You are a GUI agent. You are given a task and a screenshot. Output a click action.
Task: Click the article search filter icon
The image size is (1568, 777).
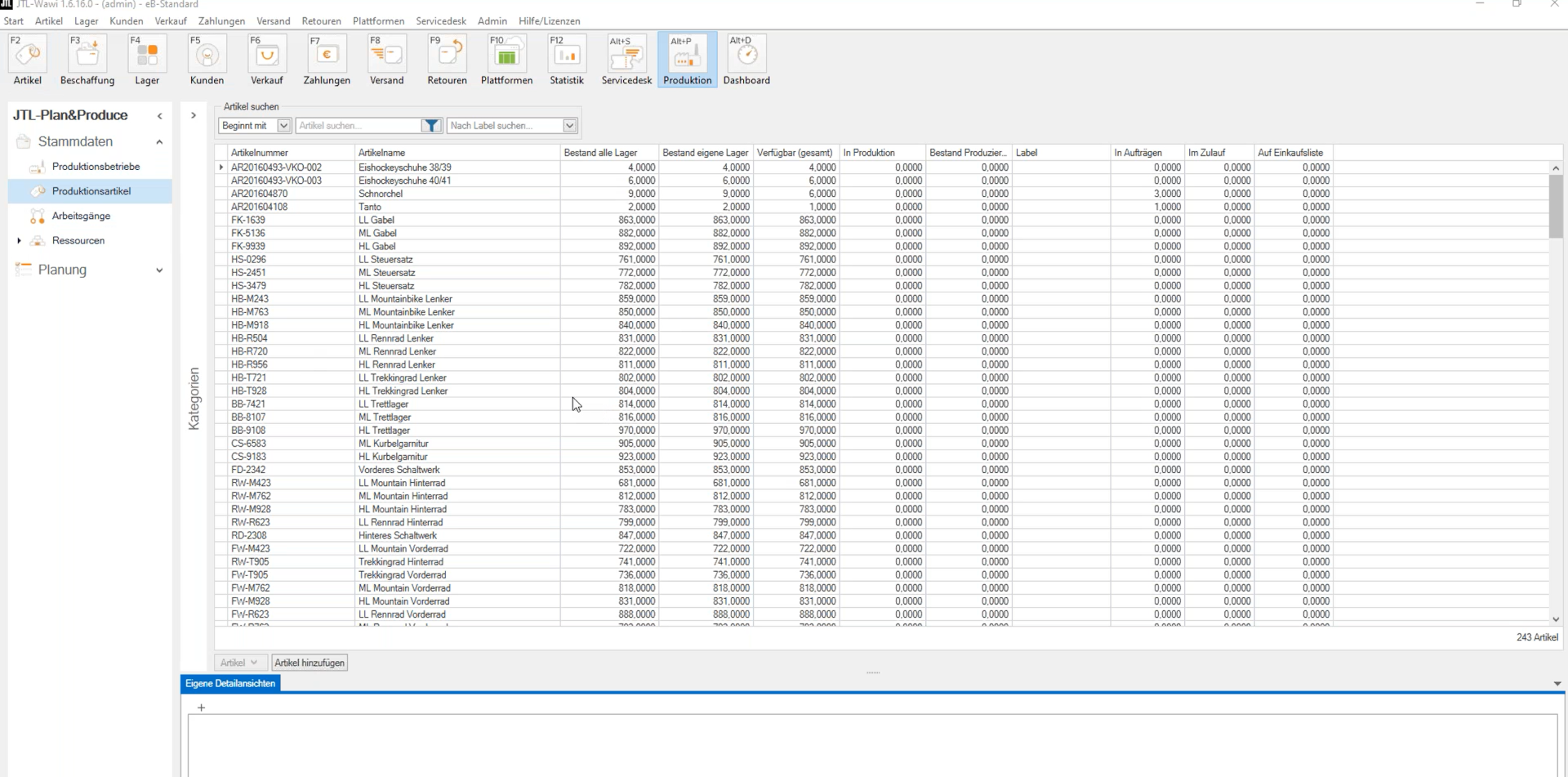pos(430,126)
